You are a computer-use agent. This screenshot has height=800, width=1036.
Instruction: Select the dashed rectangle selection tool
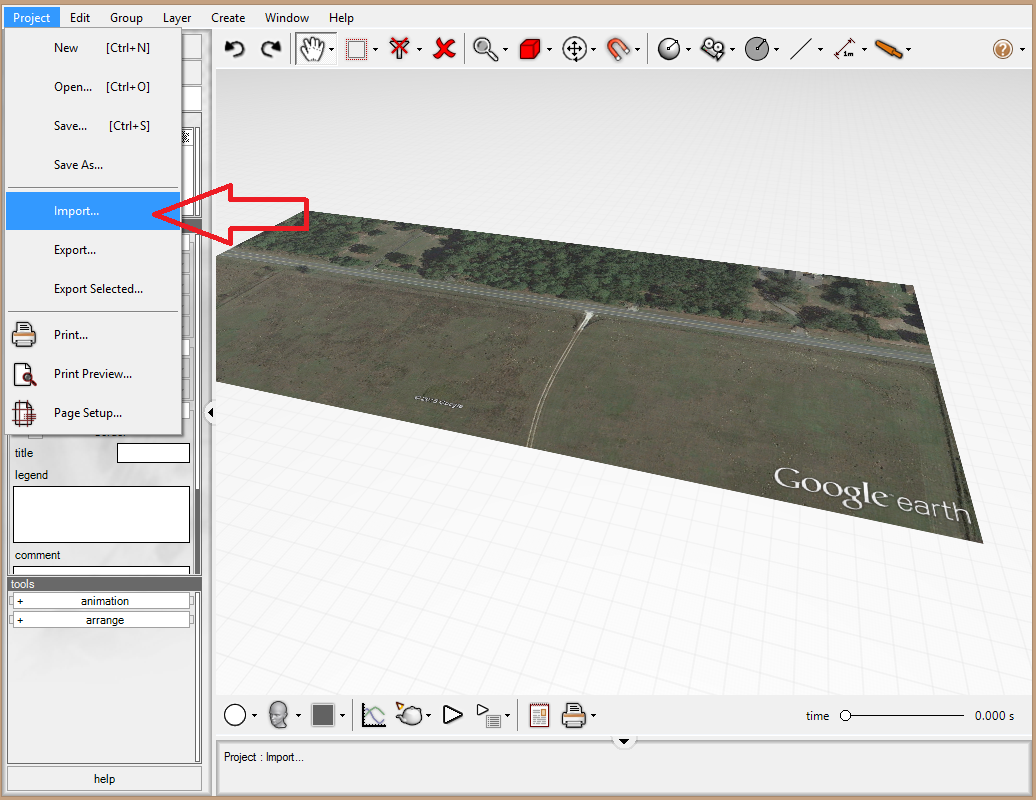(356, 50)
